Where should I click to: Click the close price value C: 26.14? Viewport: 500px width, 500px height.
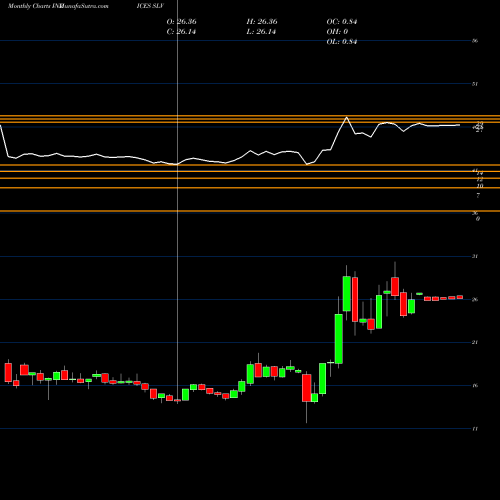pos(181,32)
